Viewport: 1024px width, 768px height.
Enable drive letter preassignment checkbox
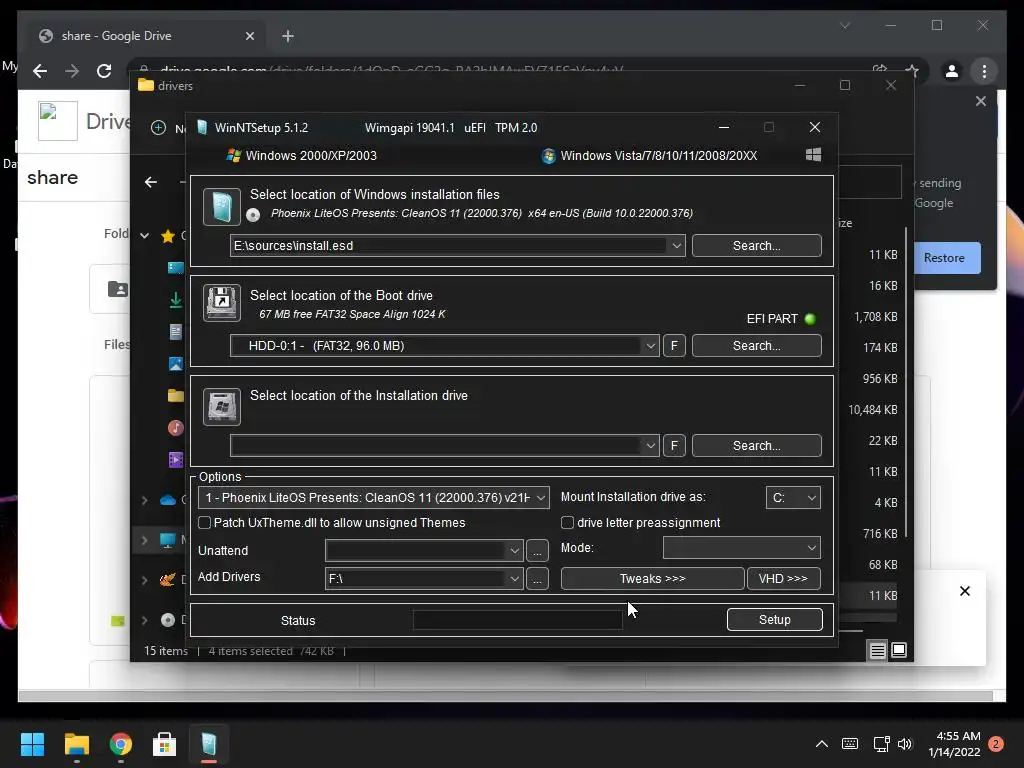pos(568,522)
